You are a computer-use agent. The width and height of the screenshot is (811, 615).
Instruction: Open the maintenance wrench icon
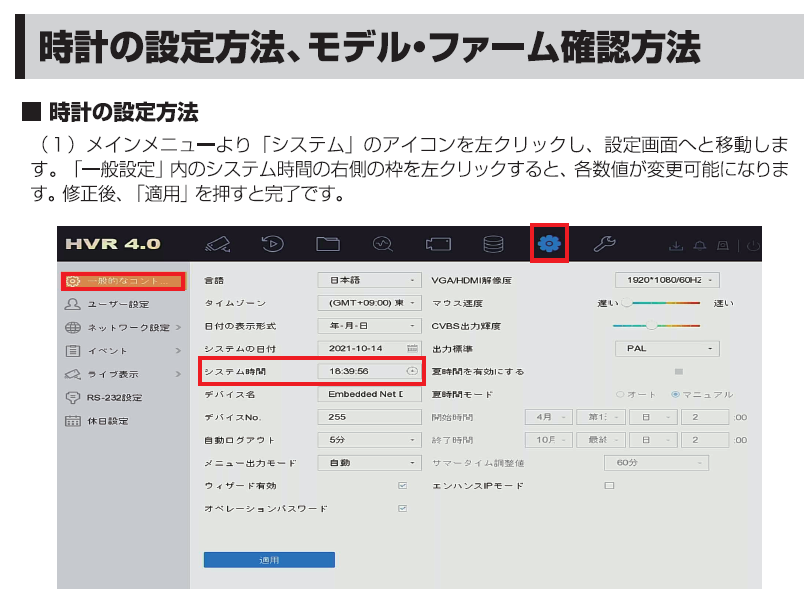tap(605, 244)
